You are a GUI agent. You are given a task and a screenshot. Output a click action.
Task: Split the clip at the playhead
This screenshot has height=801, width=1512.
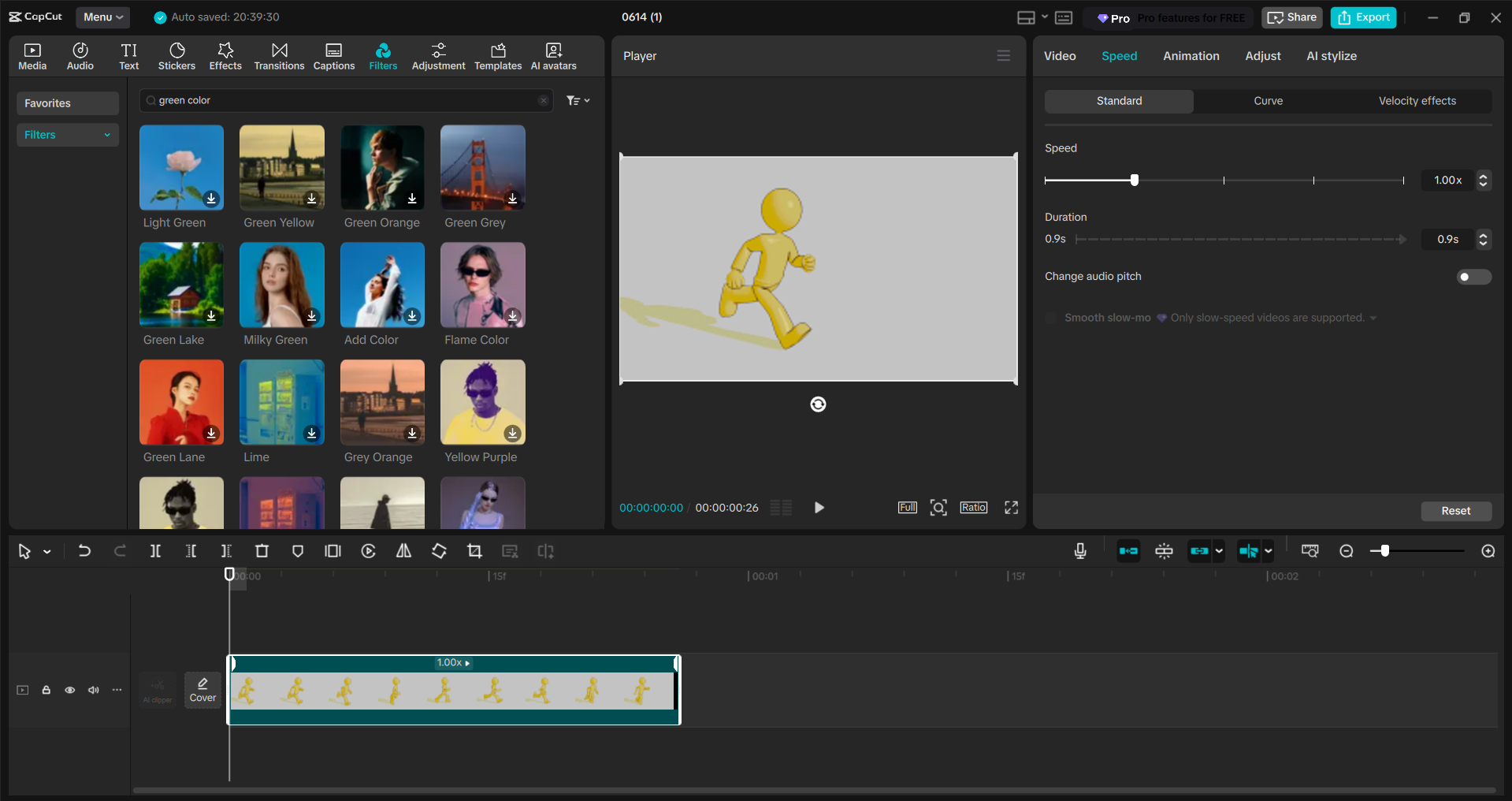pos(155,550)
